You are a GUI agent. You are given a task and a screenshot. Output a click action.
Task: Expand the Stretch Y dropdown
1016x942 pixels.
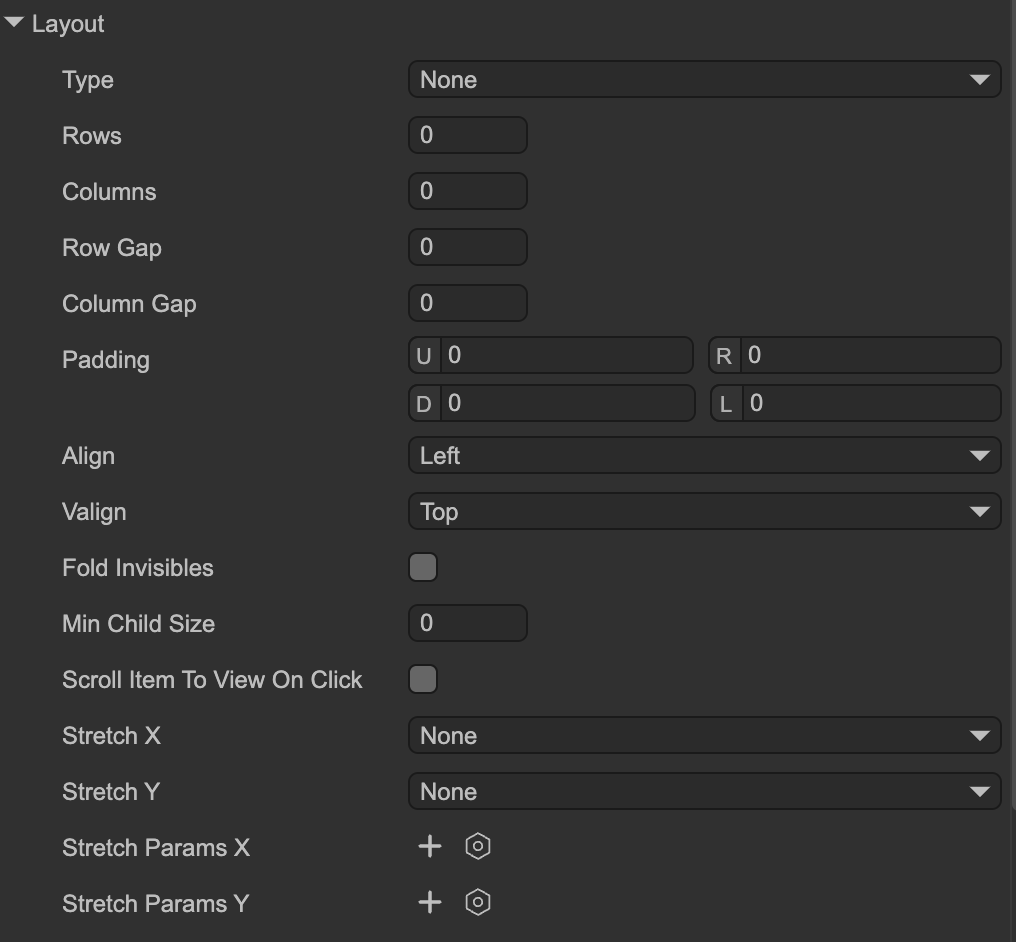[704, 792]
